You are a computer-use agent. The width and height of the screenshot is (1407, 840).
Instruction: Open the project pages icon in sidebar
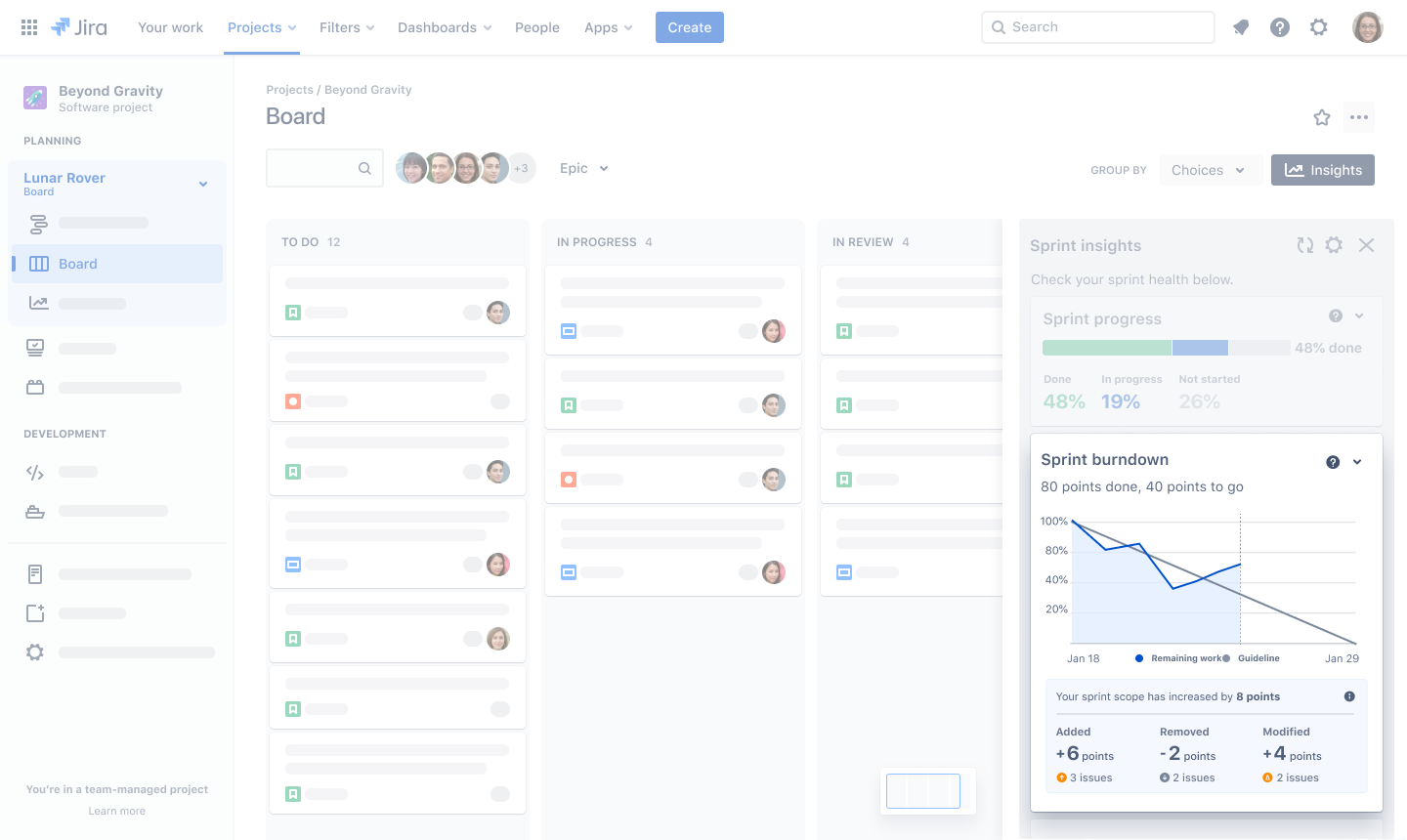pos(35,574)
